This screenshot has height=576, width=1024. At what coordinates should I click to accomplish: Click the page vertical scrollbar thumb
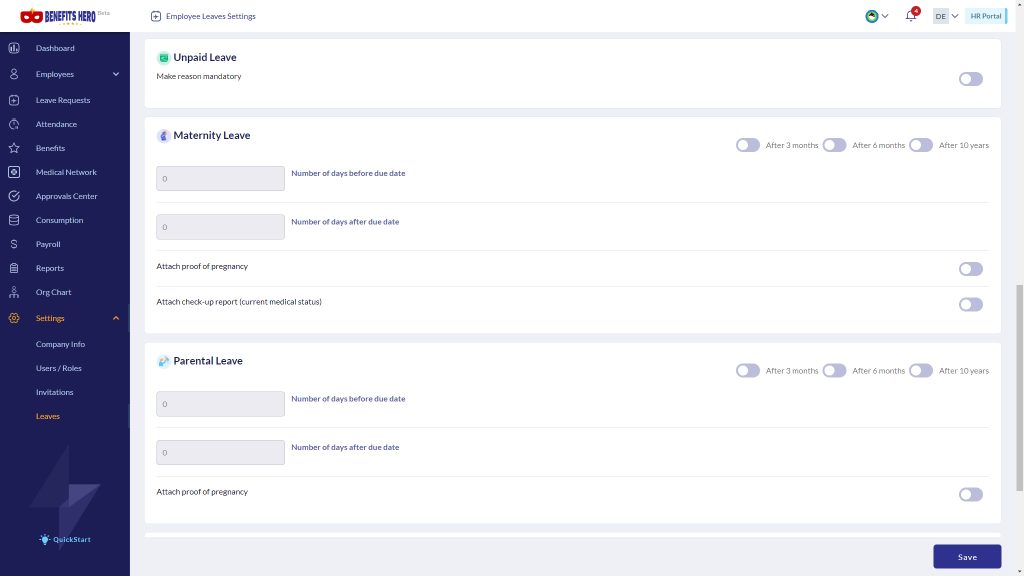pos(1019,388)
